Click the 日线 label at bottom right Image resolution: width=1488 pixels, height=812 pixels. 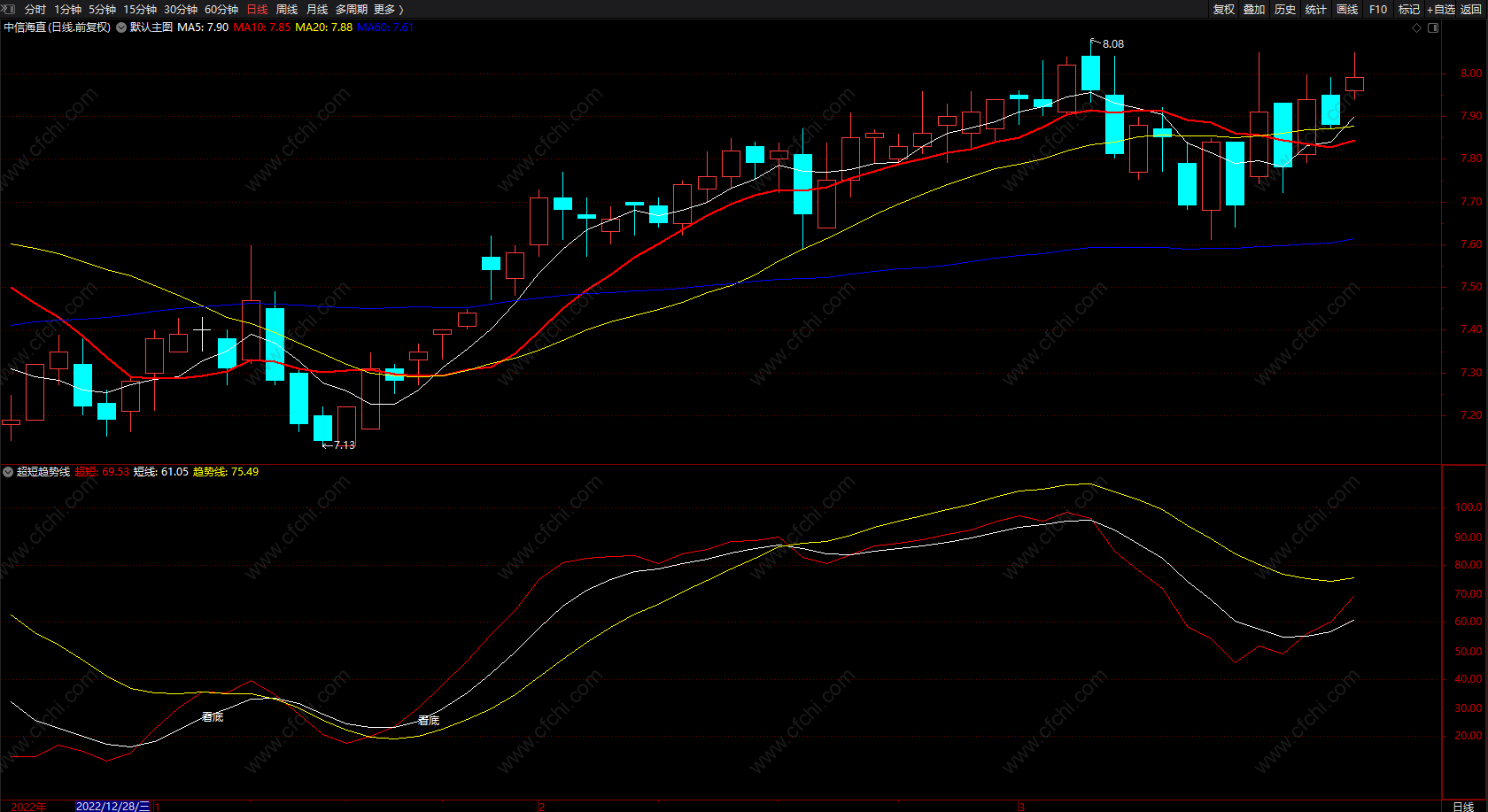(1463, 806)
